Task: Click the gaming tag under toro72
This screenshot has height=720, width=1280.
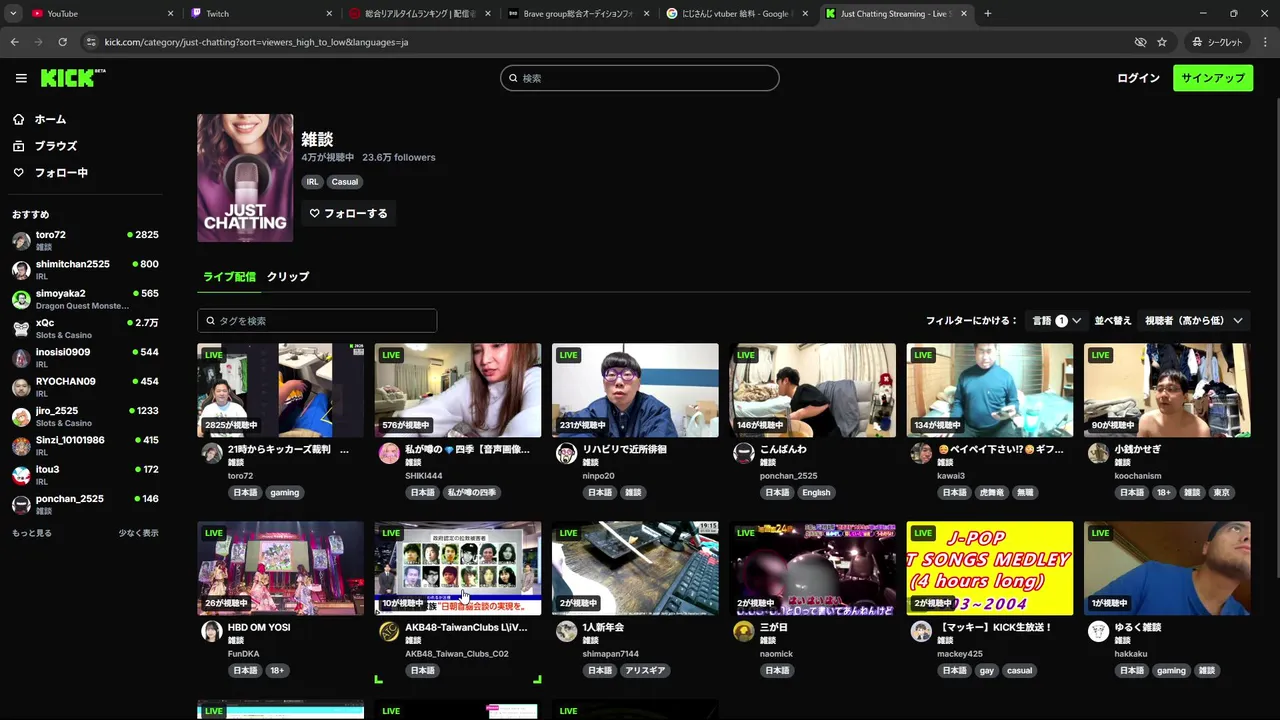Action: click(x=285, y=493)
